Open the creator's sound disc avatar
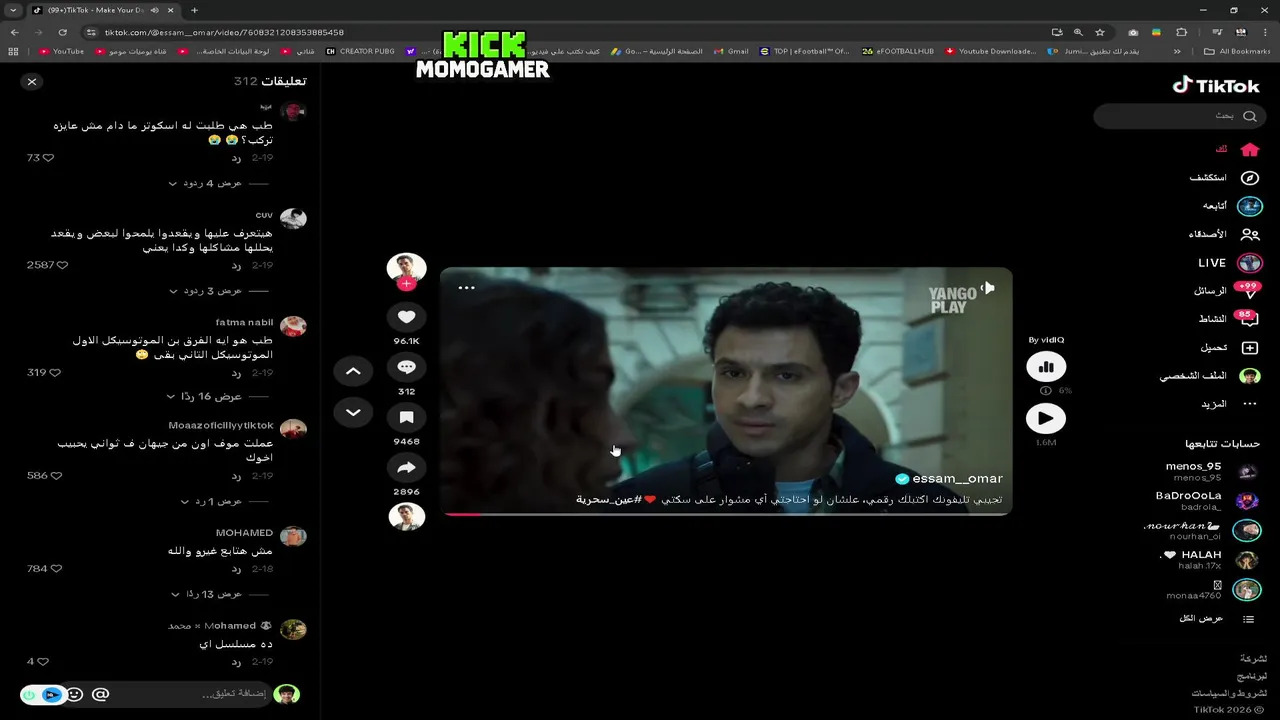The width and height of the screenshot is (1280, 720). (406, 516)
